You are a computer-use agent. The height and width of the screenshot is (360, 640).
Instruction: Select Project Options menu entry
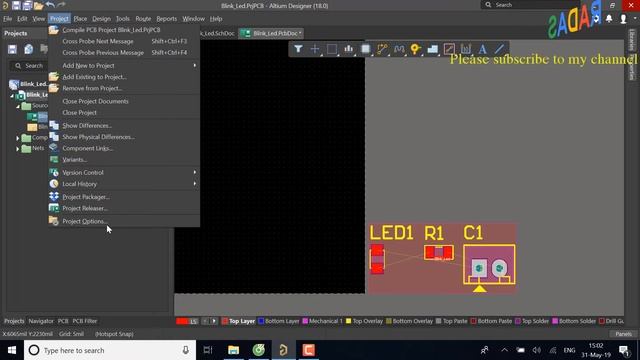[x=124, y=221]
